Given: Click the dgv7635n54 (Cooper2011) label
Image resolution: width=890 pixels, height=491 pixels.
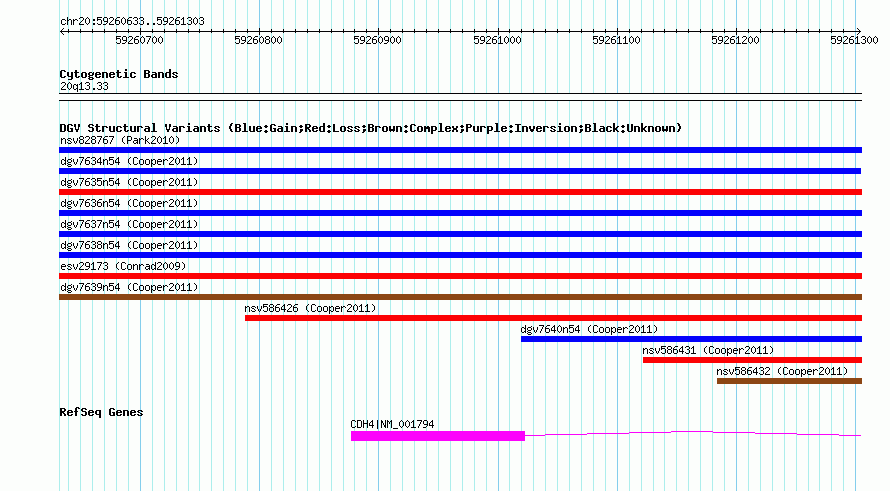Looking at the screenshot, I should click(x=129, y=182).
